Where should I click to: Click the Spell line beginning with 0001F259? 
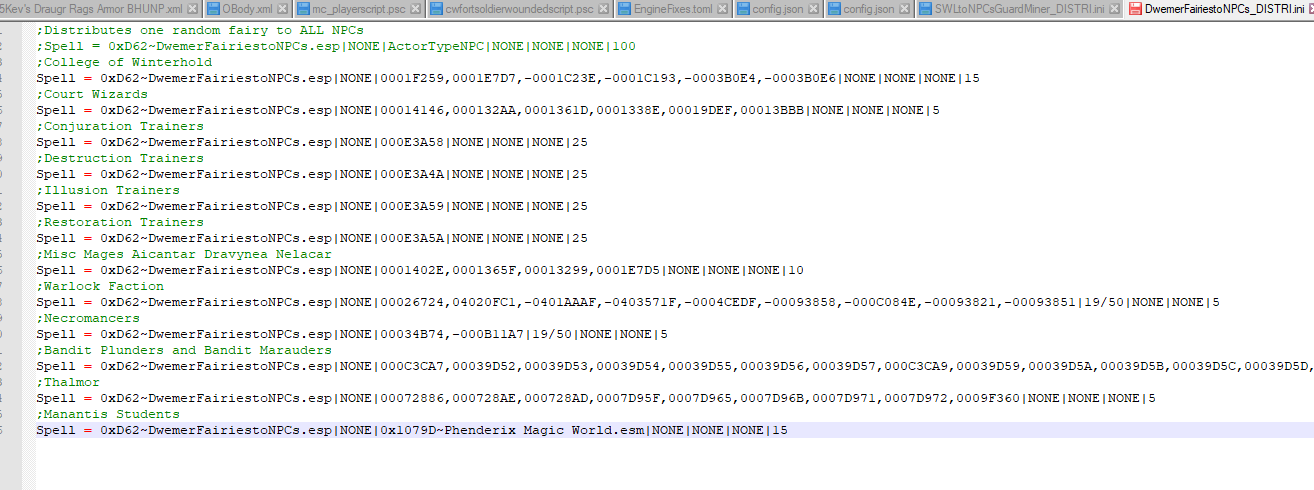point(508,78)
